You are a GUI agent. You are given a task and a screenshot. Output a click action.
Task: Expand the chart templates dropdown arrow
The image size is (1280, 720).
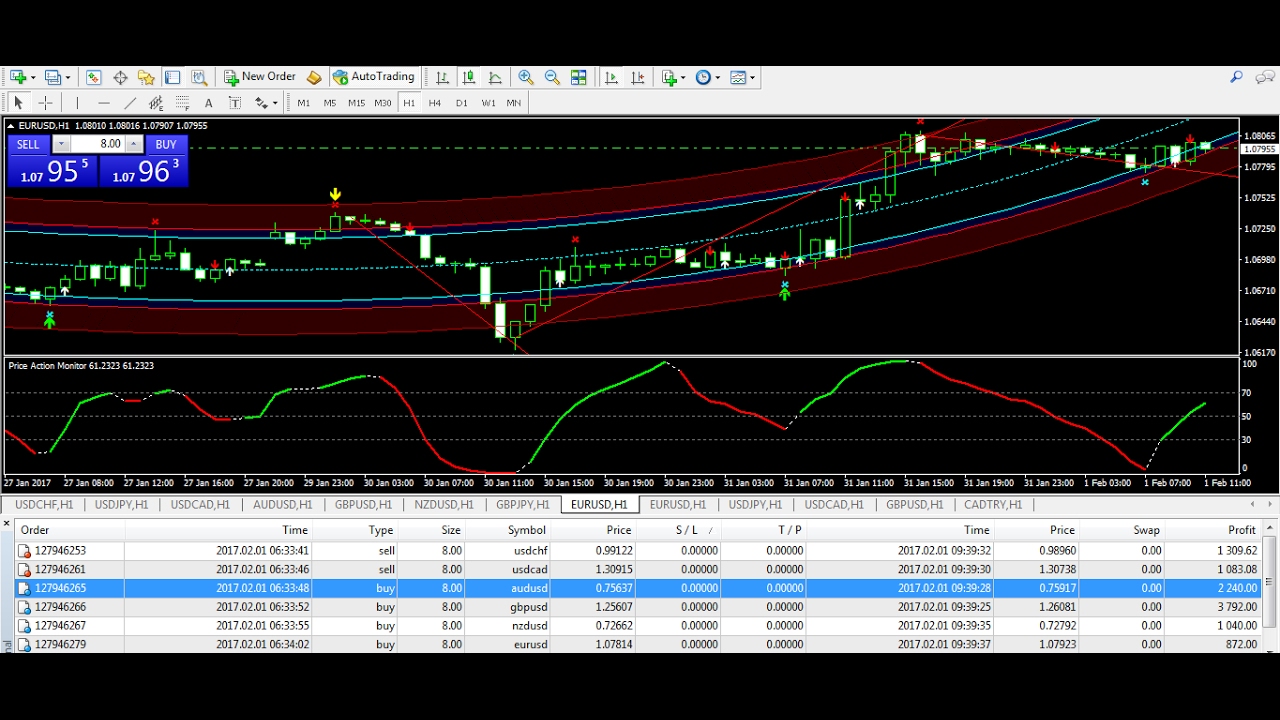pyautogui.click(x=752, y=77)
